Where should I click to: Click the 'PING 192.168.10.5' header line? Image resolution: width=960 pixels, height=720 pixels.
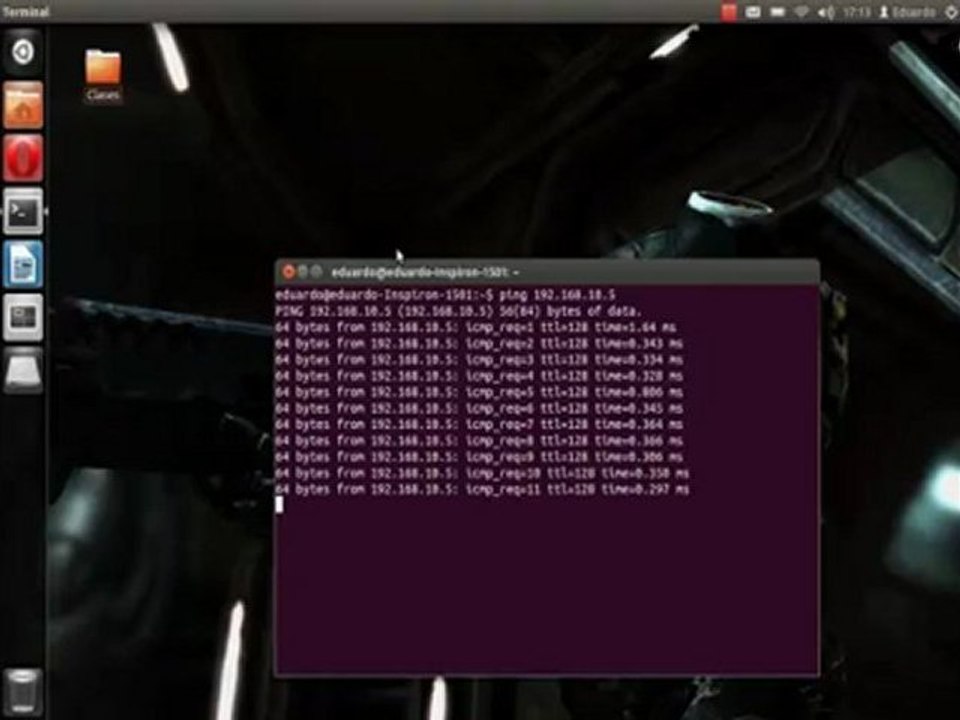click(459, 311)
